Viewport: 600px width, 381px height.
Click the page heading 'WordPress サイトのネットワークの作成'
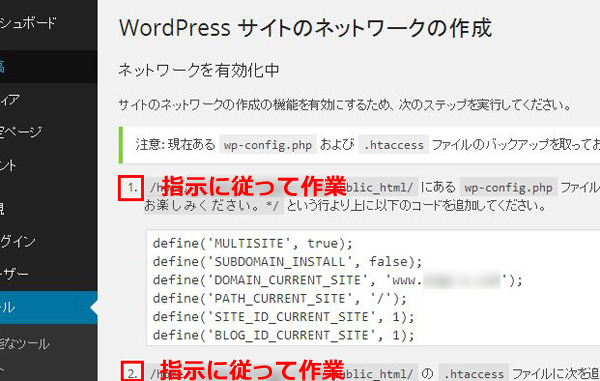click(x=305, y=28)
